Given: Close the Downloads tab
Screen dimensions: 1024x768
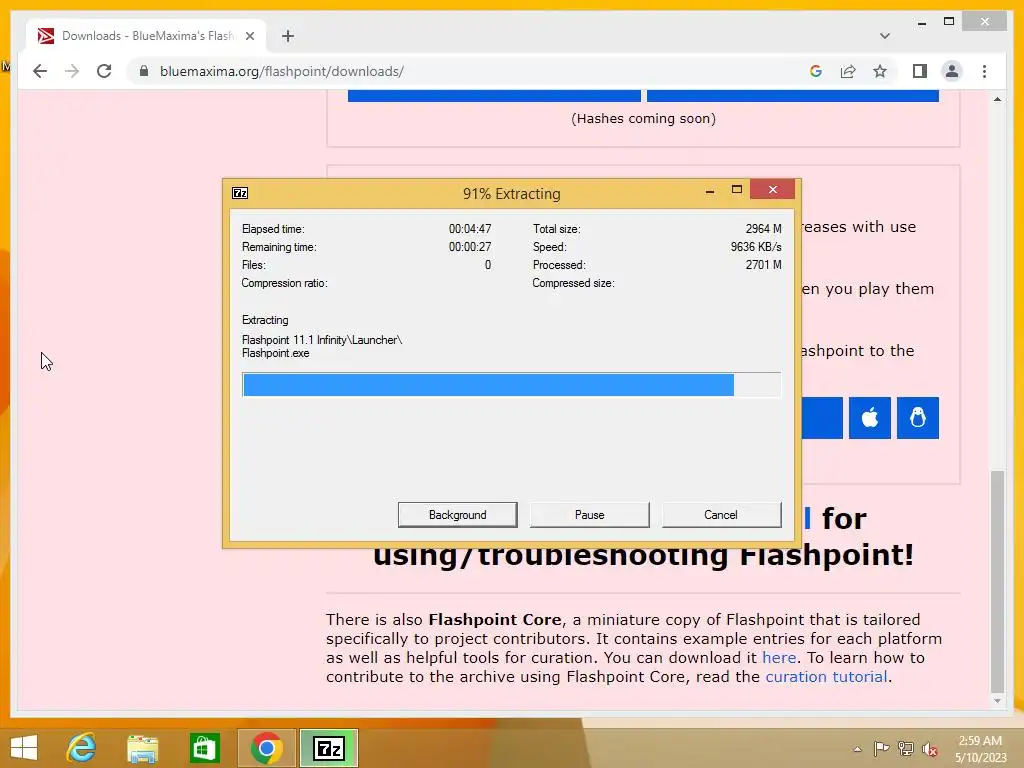Looking at the screenshot, I should [249, 36].
